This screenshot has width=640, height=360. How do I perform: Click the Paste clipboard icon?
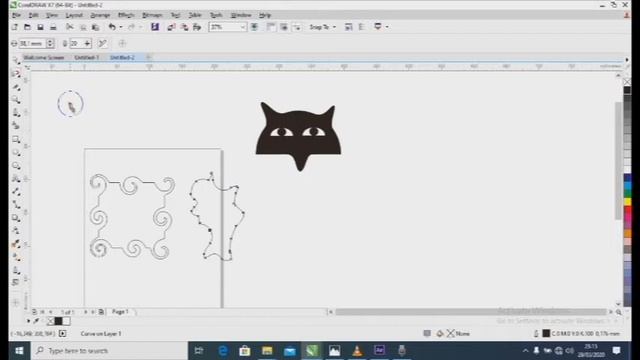pos(96,27)
